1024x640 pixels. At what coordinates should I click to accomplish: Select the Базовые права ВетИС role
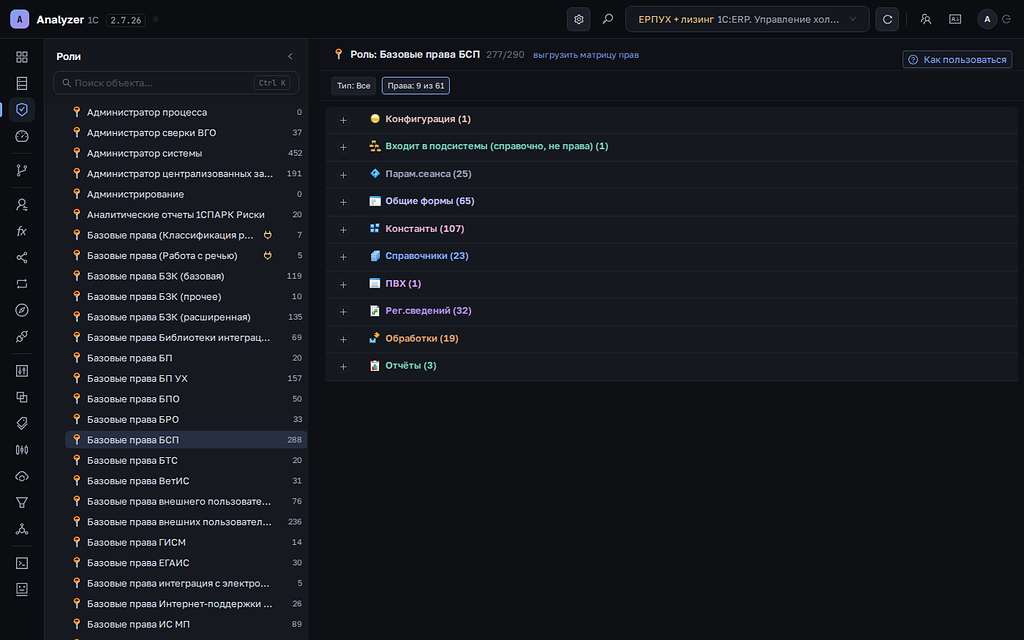coord(186,481)
